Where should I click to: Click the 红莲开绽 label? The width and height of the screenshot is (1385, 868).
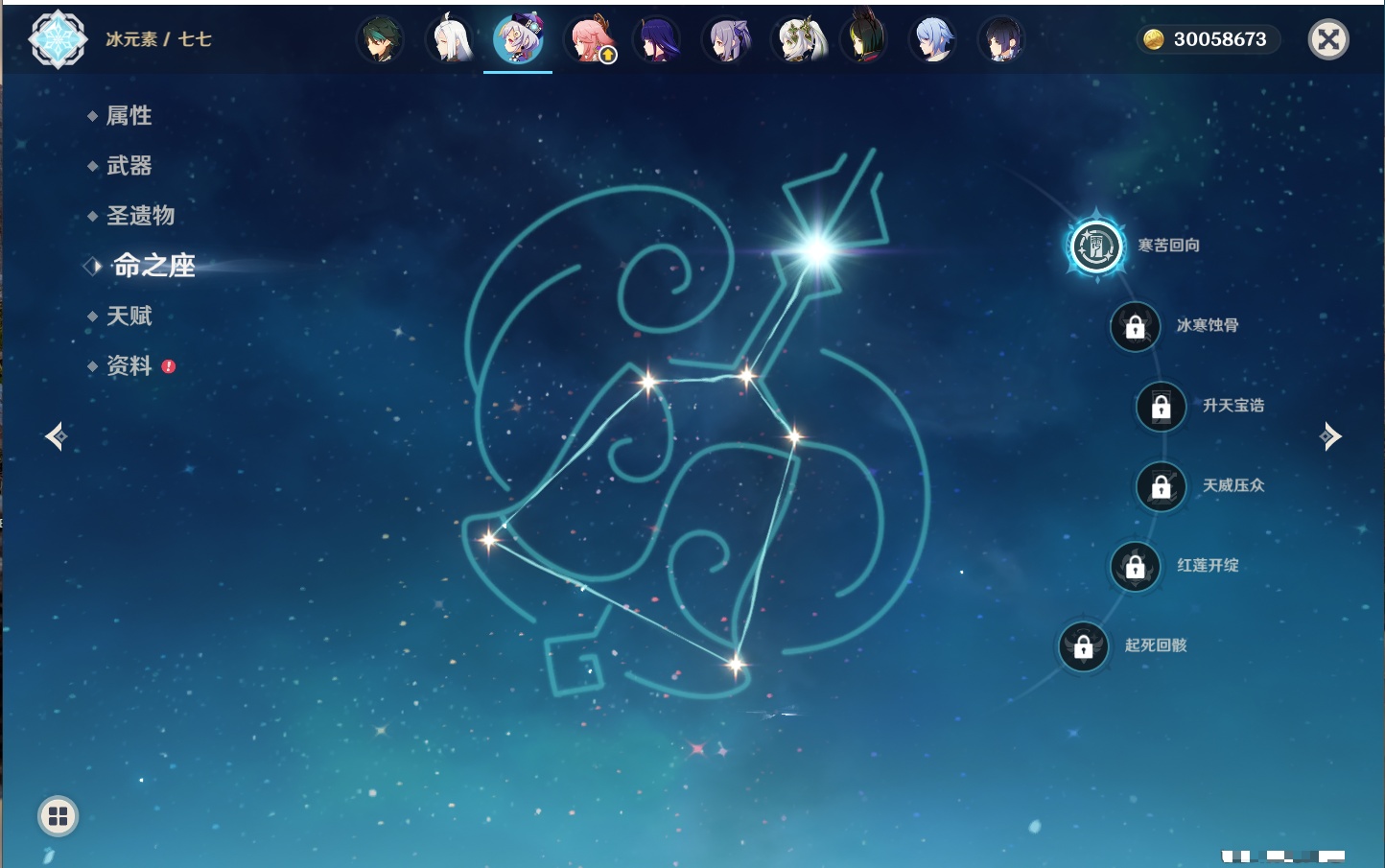[1208, 565]
